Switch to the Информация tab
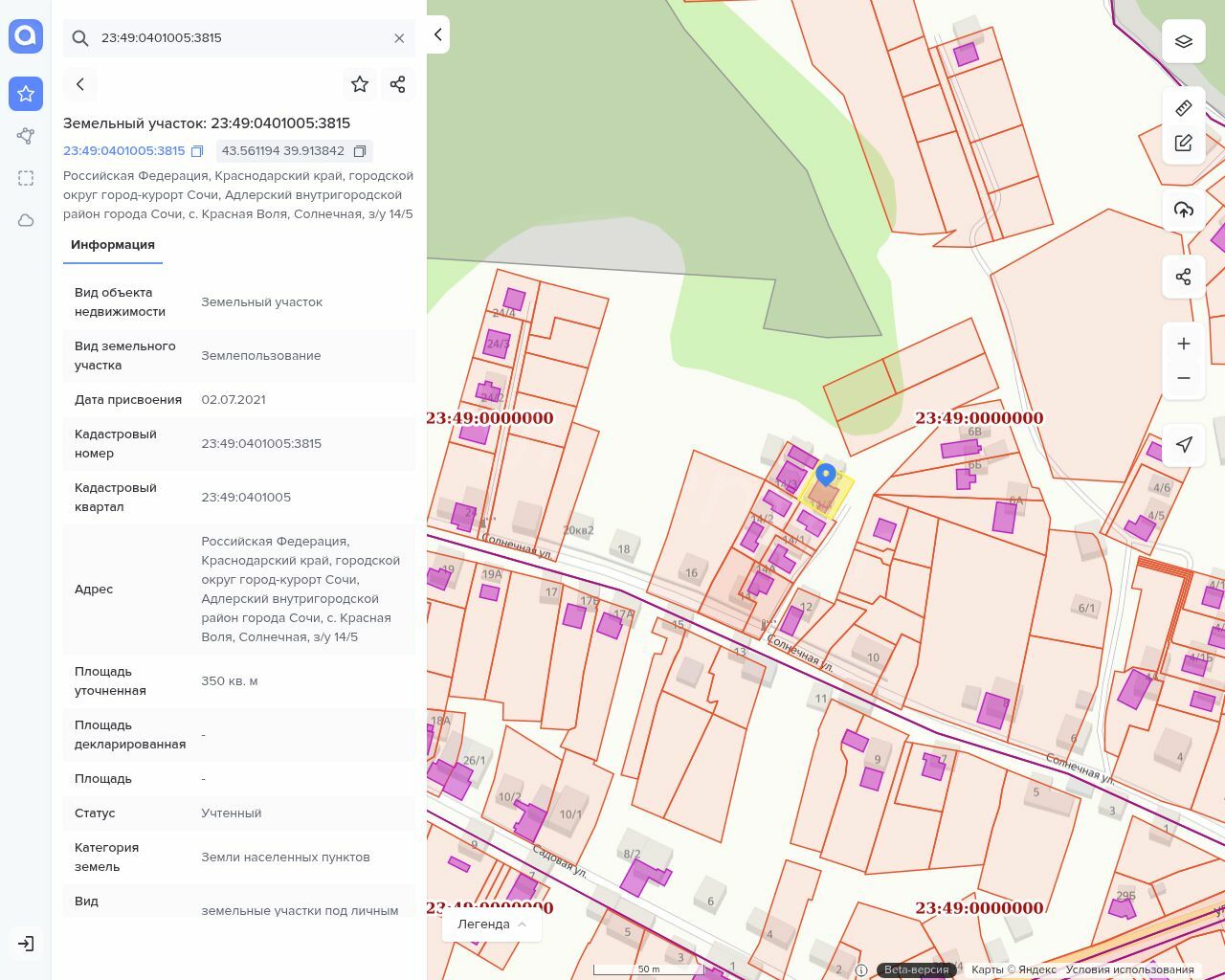The image size is (1225, 980). point(113,245)
